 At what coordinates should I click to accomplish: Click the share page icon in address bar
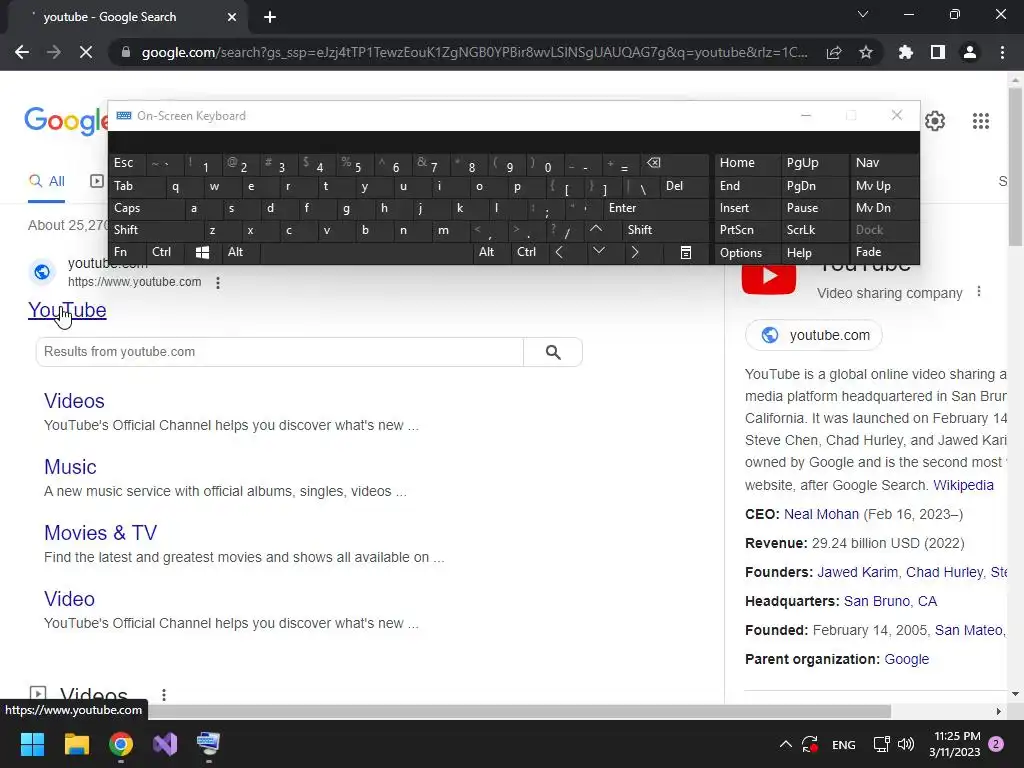point(834,52)
